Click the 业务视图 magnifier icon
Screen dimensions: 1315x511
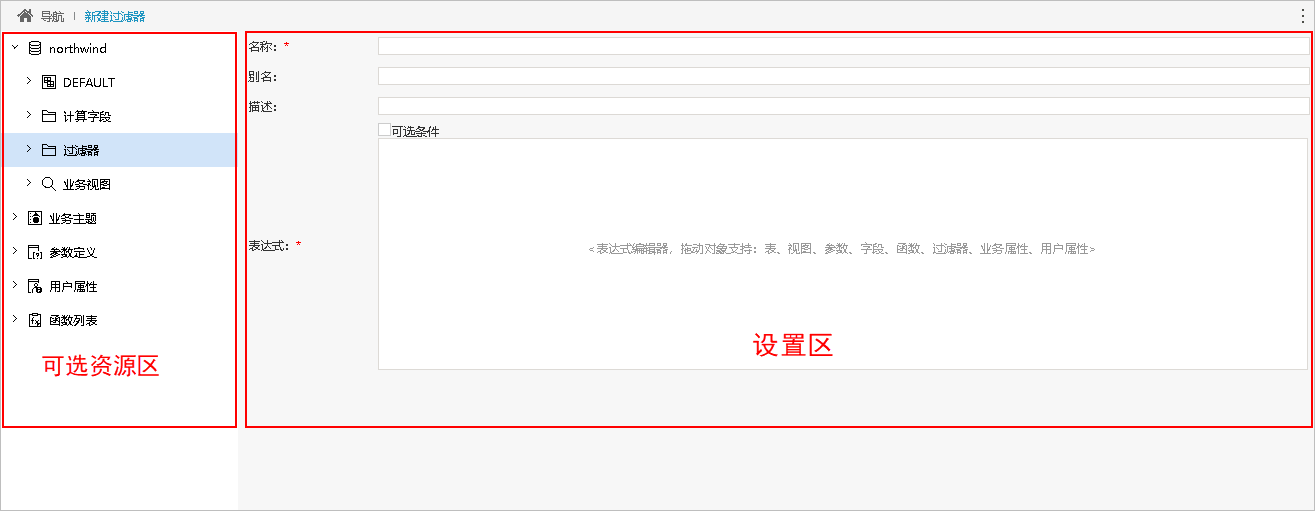pyautogui.click(x=49, y=184)
